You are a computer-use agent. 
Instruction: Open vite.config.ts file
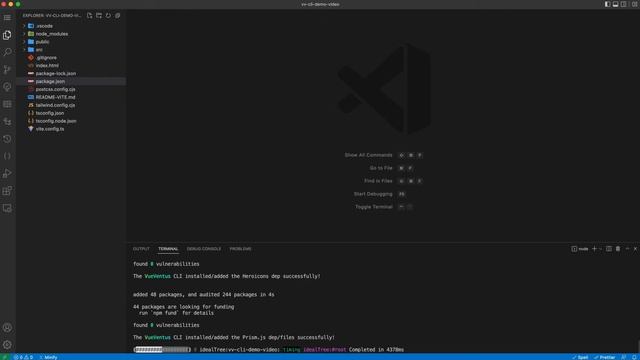71,129
